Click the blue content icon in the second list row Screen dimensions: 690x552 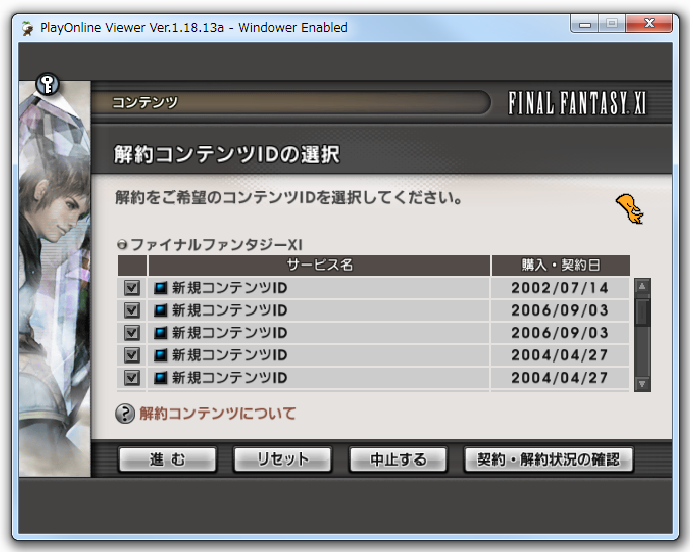160,310
